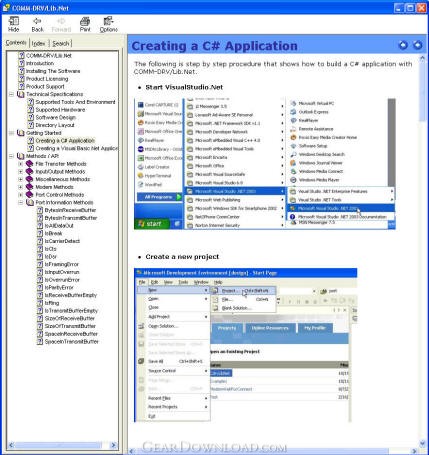
Task: Open the Supported Hardware topic
Action: 60,110
